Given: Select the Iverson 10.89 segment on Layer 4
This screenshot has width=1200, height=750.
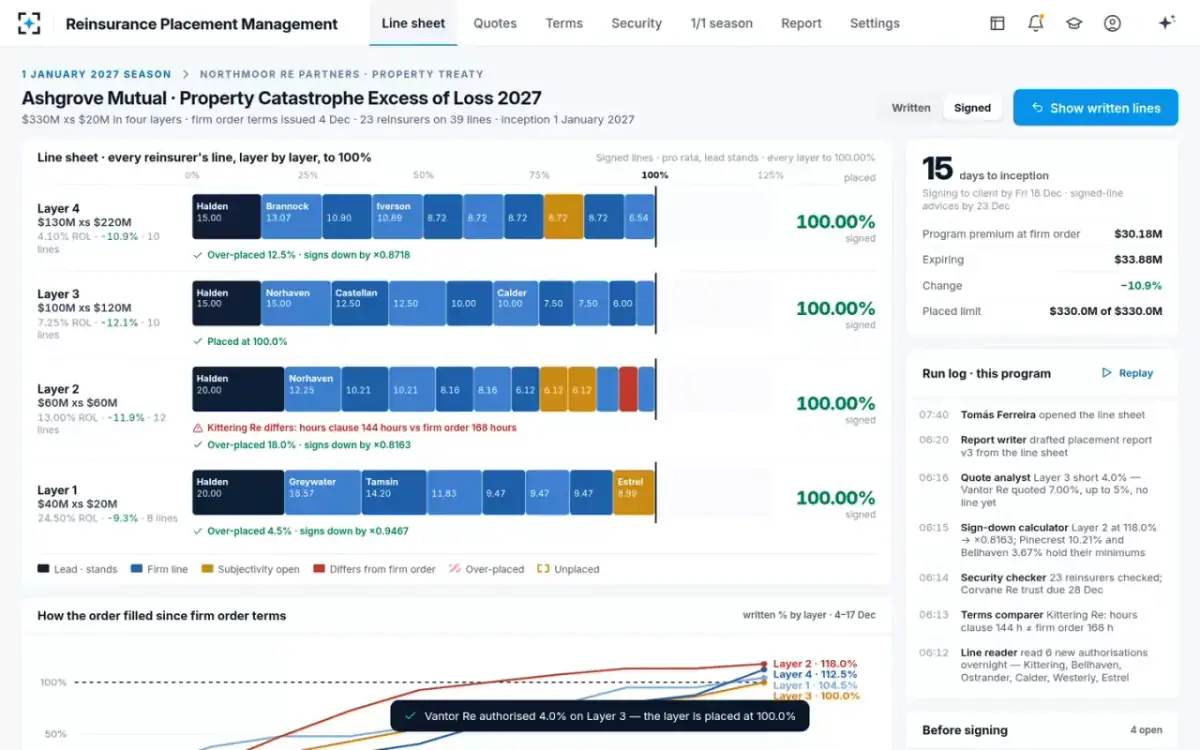Looking at the screenshot, I should [x=396, y=216].
